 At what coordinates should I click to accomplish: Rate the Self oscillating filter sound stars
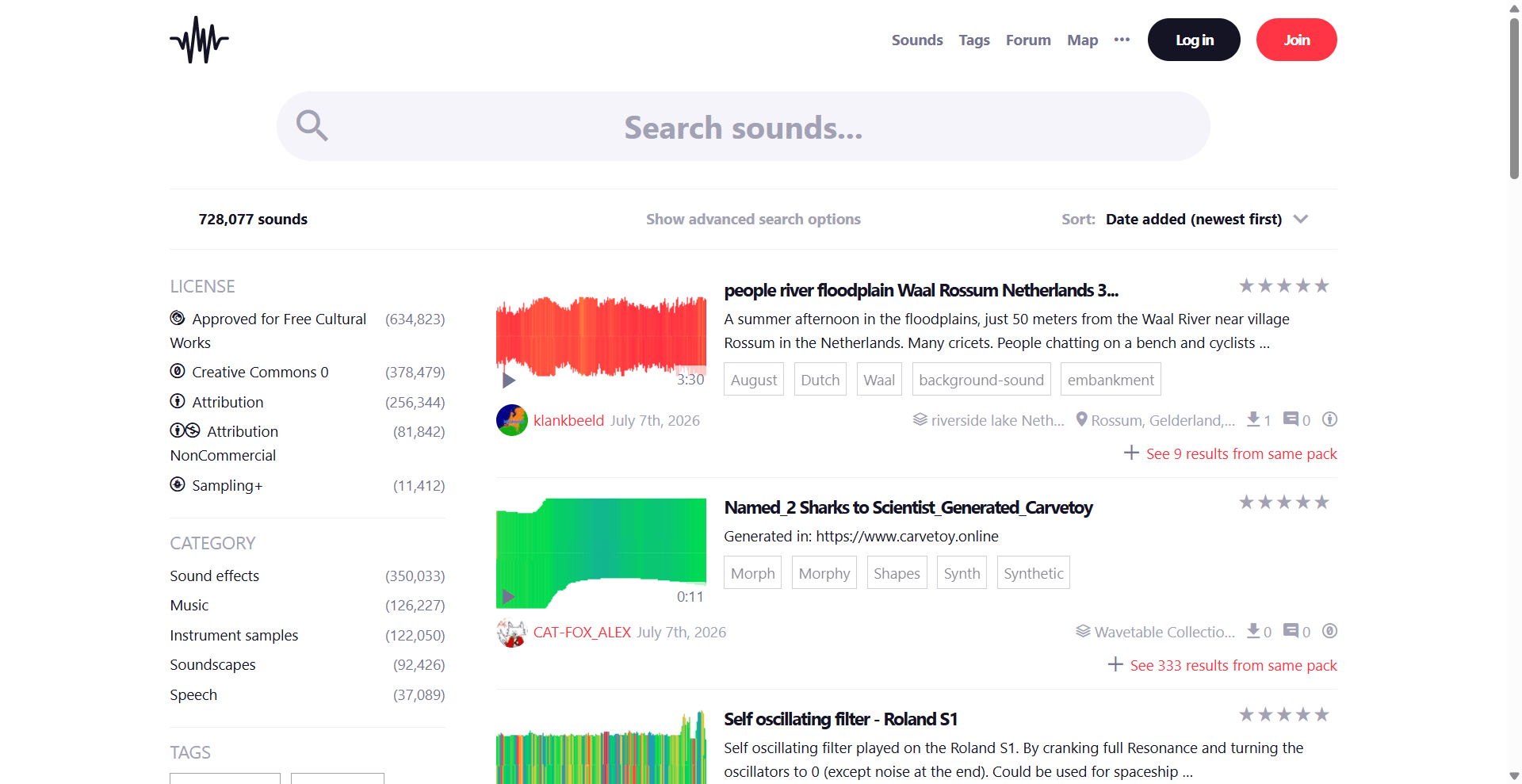point(1284,715)
